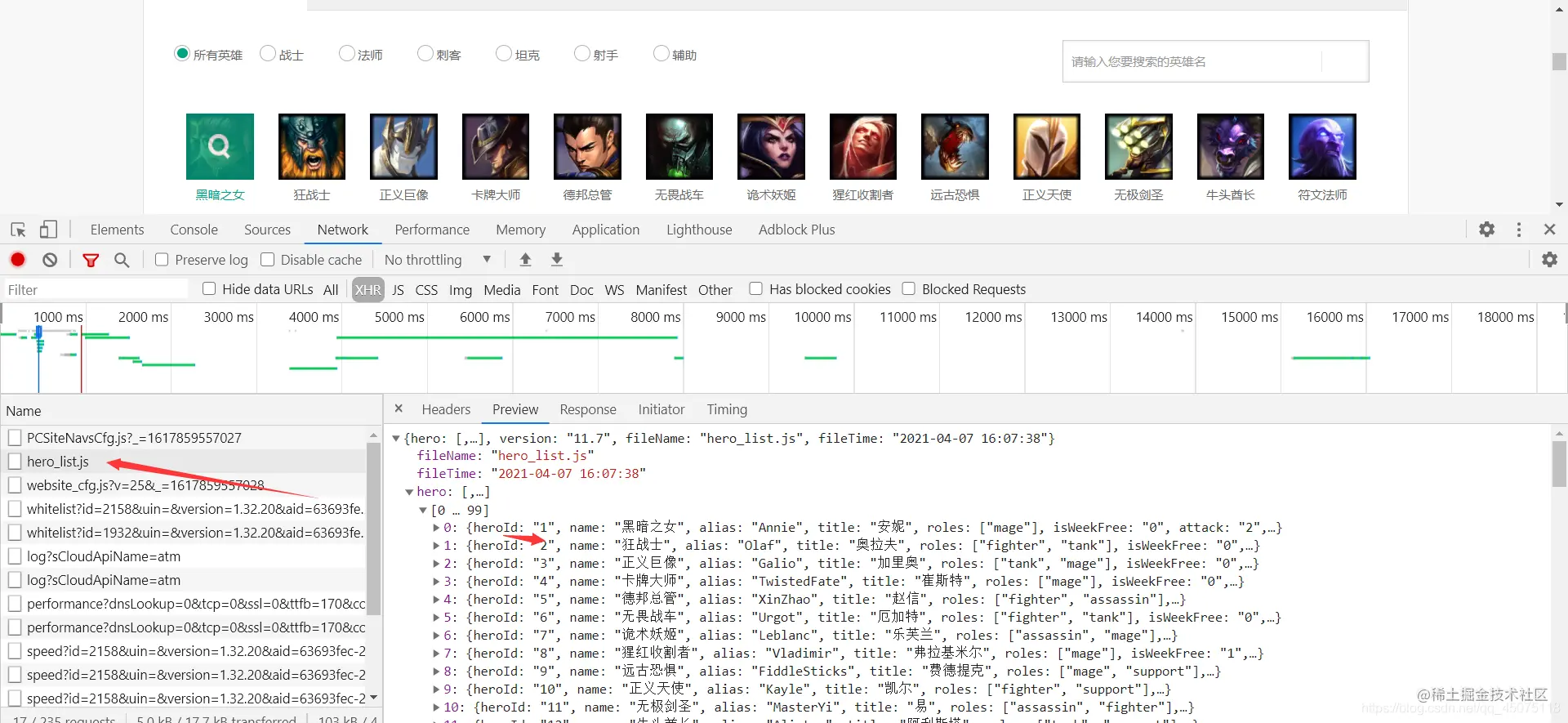
Task: Toggle the network filter funnel icon
Action: pyautogui.click(x=91, y=260)
